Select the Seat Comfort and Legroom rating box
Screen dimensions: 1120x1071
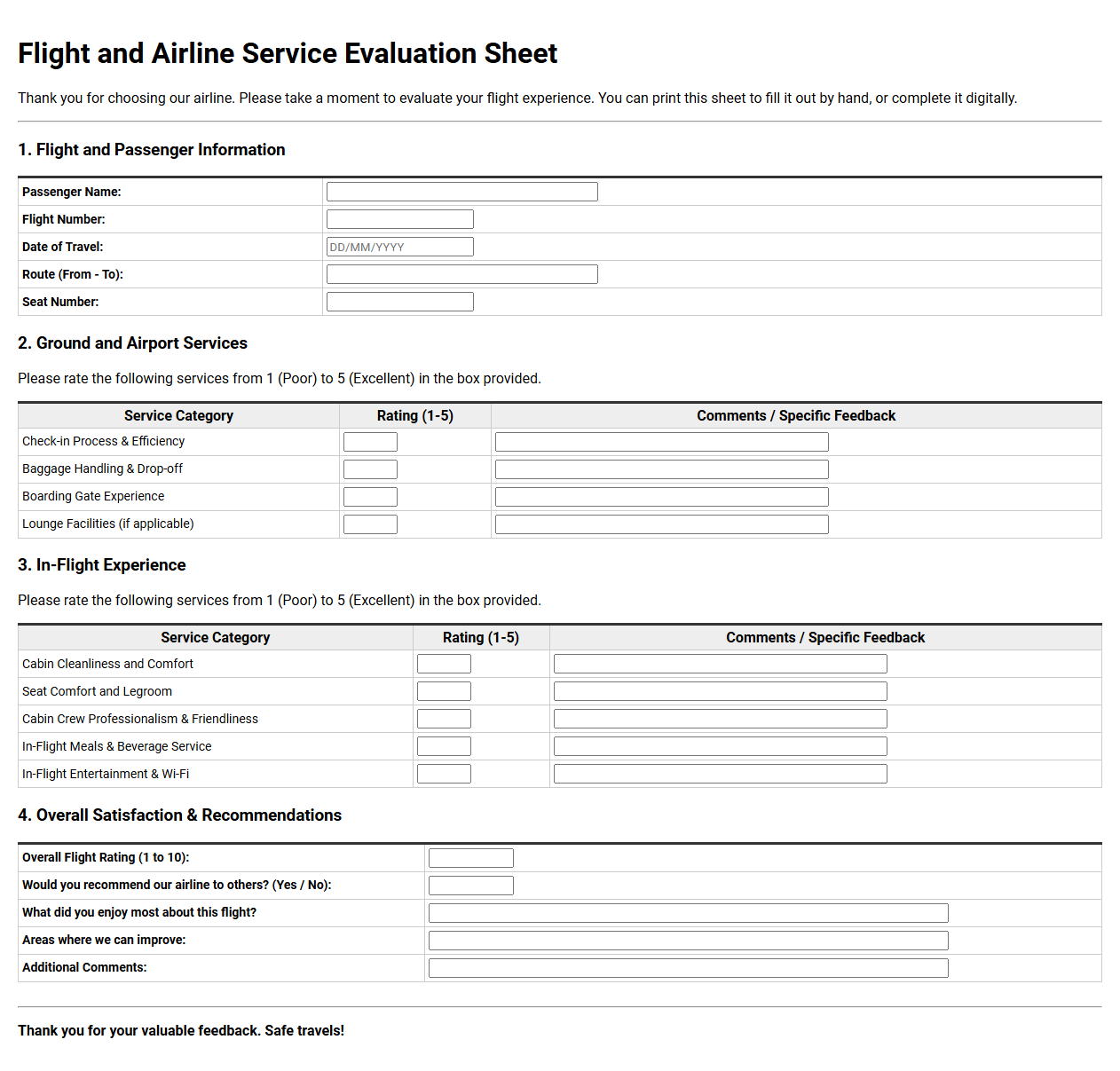444,691
